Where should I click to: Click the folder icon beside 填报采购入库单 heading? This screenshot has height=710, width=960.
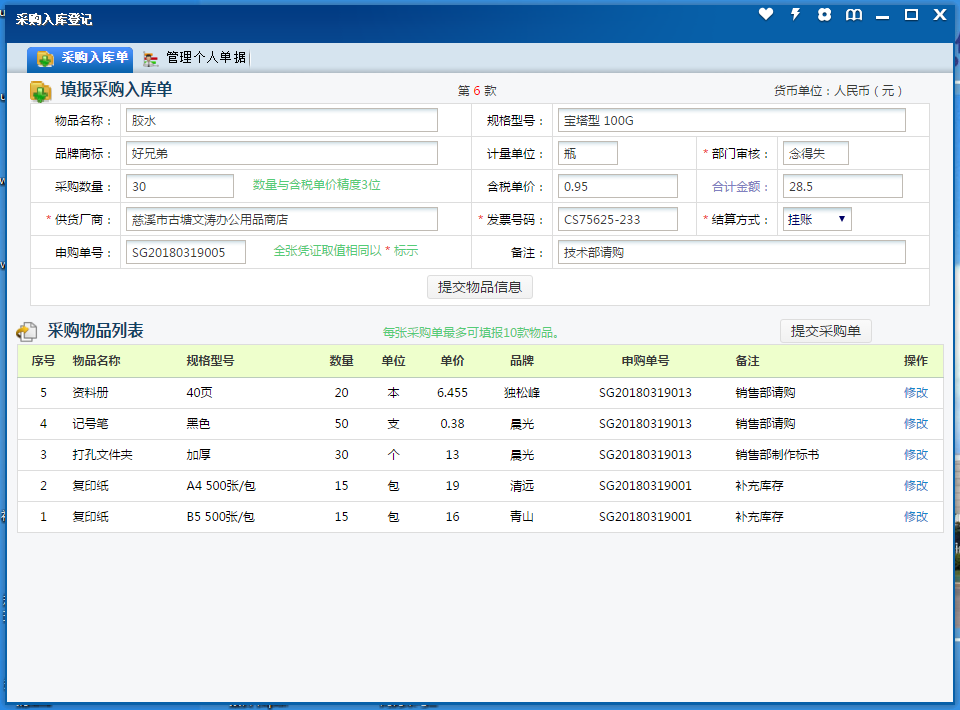(41, 92)
